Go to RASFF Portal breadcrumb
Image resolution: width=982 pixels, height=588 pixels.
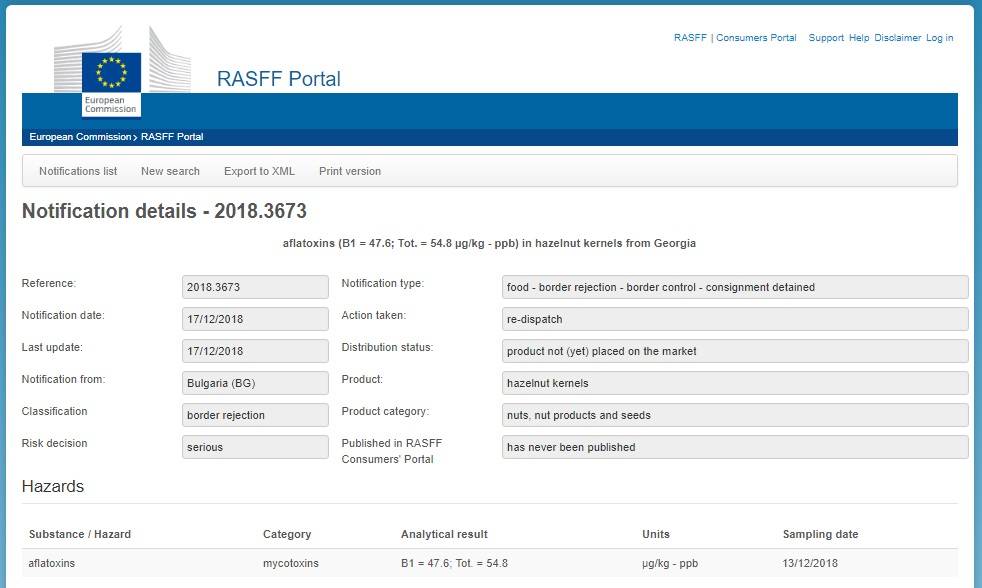tap(172, 137)
